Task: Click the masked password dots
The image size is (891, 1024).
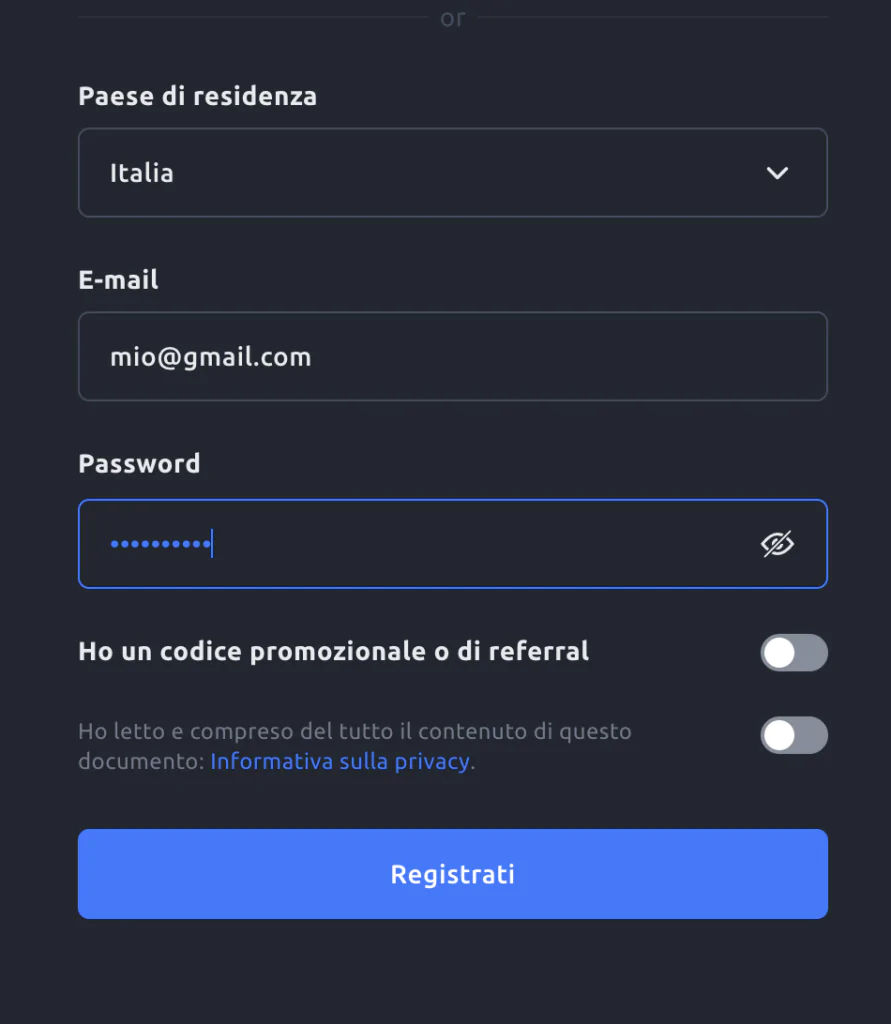Action: point(159,544)
